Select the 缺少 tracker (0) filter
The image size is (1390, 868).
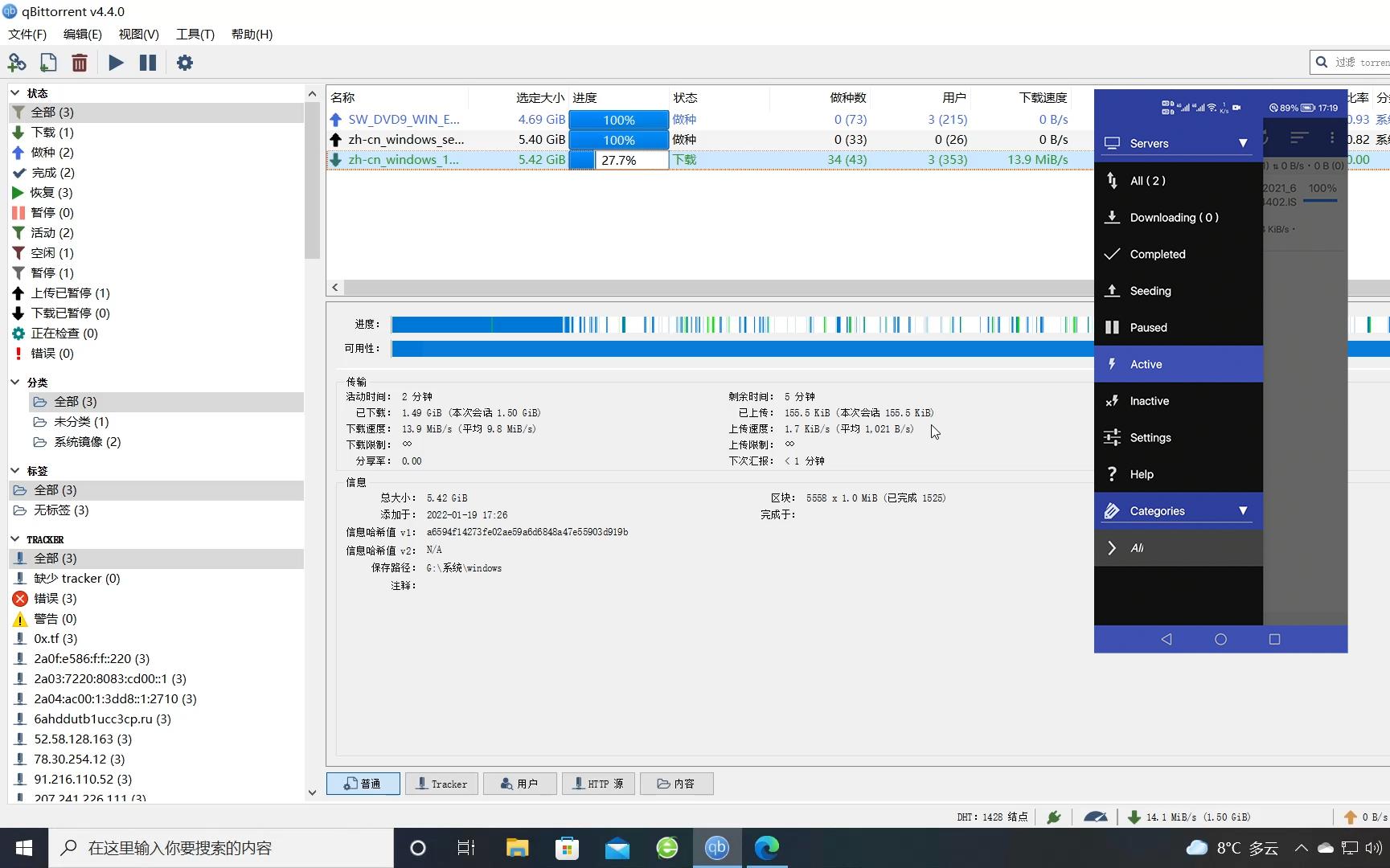pyautogui.click(x=157, y=579)
